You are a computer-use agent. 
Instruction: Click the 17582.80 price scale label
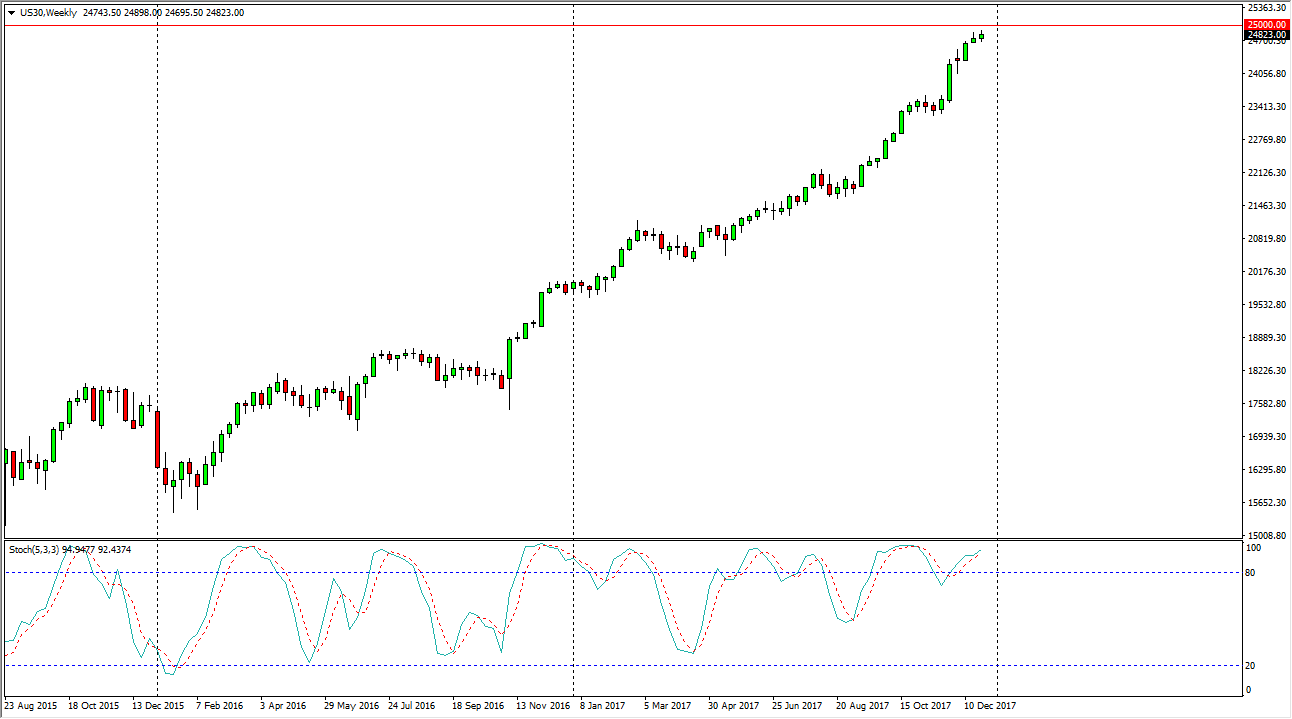point(1265,404)
